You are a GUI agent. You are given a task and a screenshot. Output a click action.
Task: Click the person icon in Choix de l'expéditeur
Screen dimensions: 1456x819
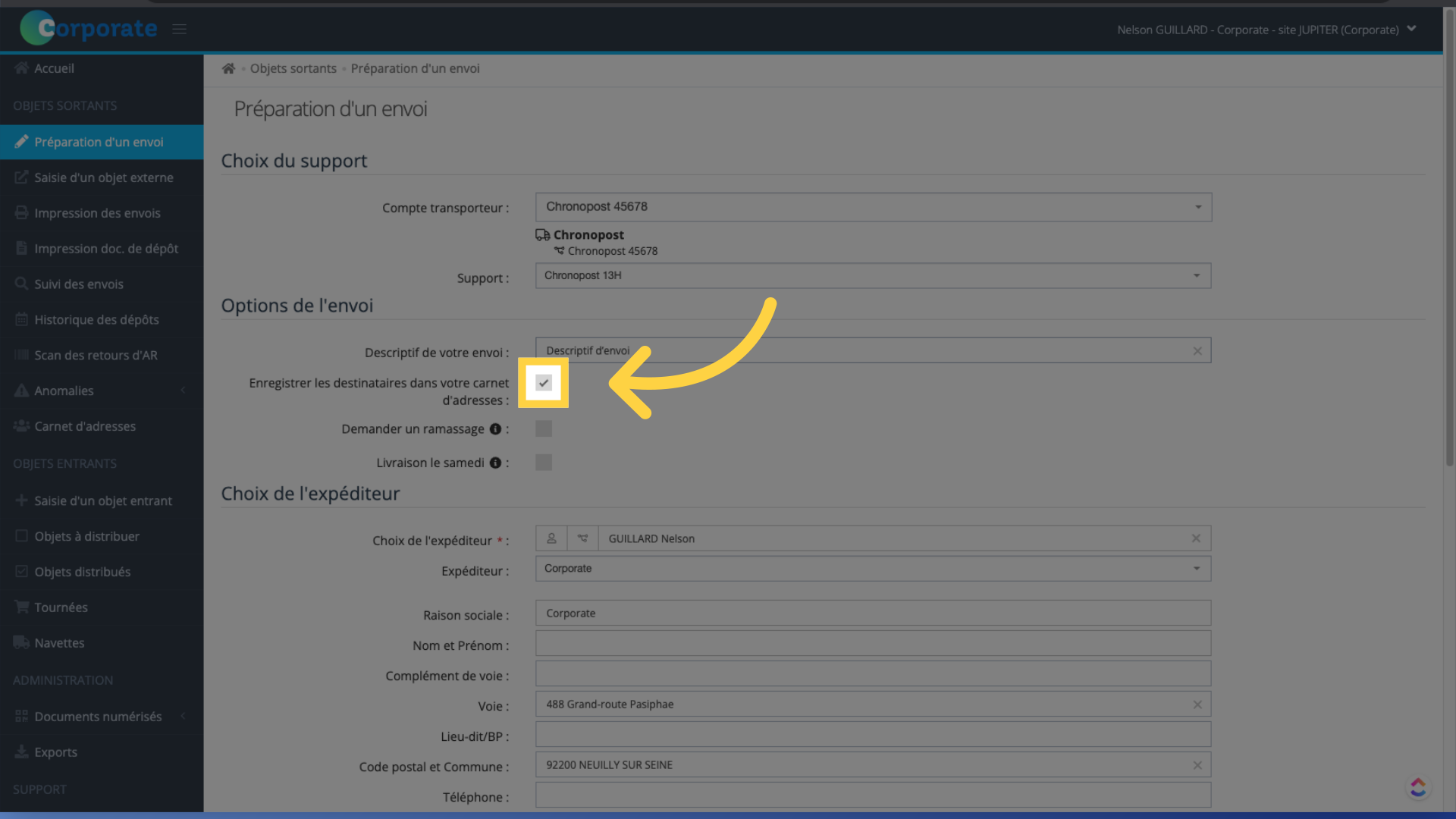(x=551, y=538)
